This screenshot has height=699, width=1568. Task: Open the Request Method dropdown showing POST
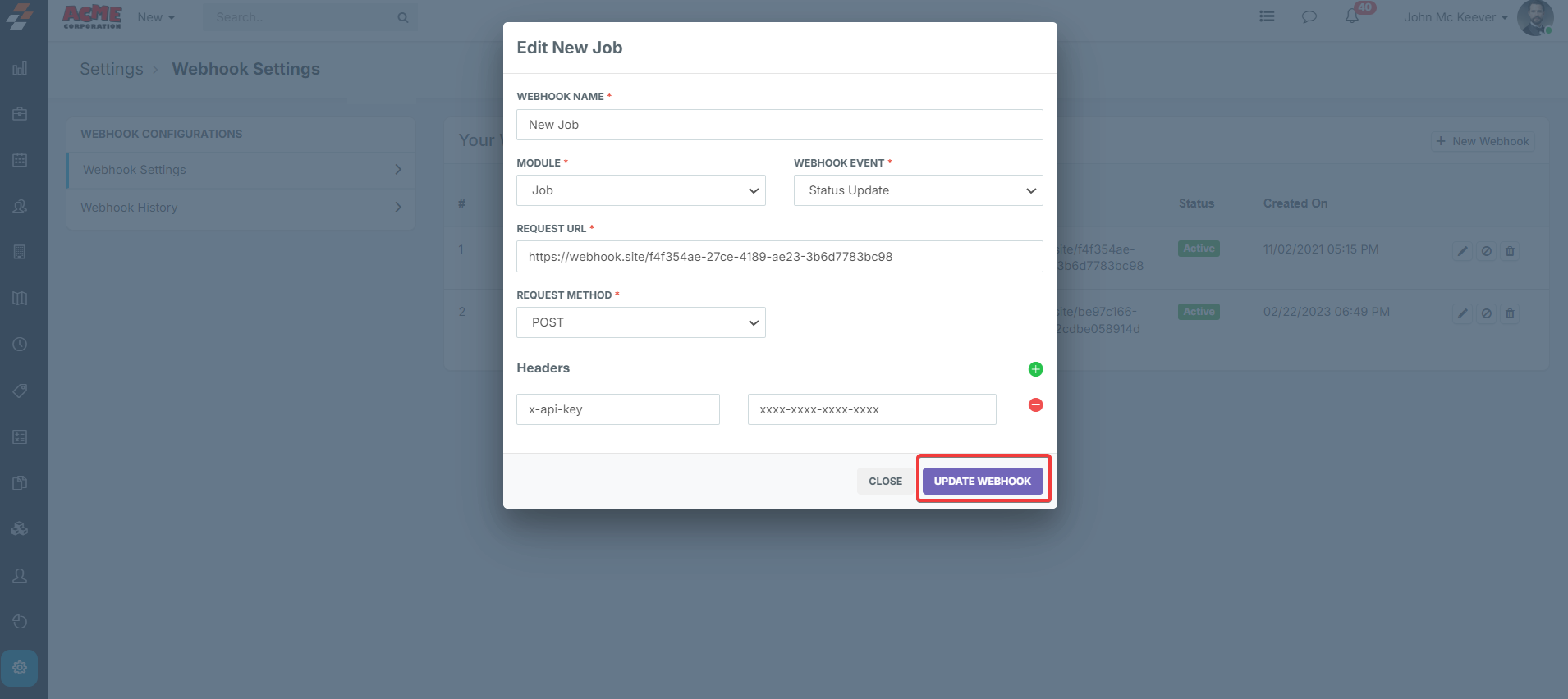640,322
